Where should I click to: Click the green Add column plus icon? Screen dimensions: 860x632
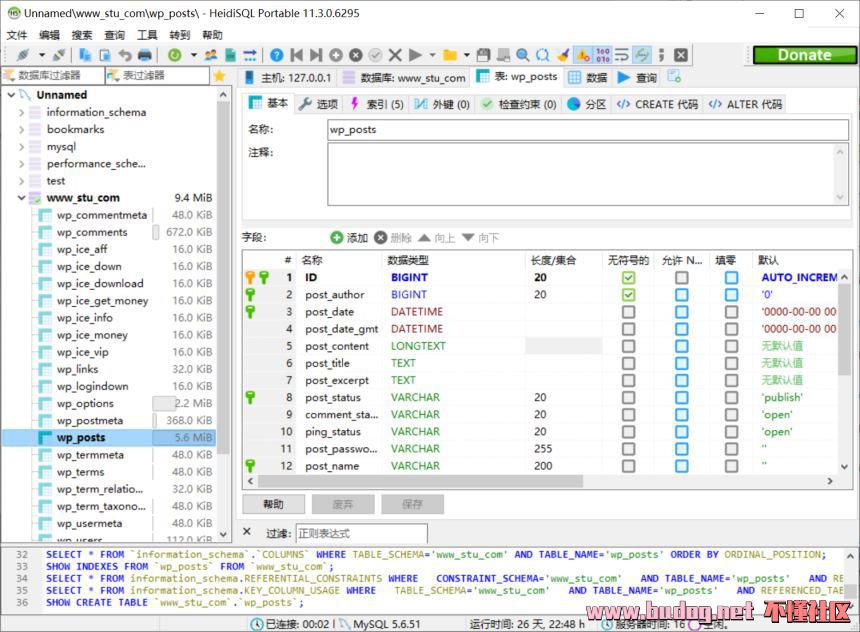click(x=336, y=238)
